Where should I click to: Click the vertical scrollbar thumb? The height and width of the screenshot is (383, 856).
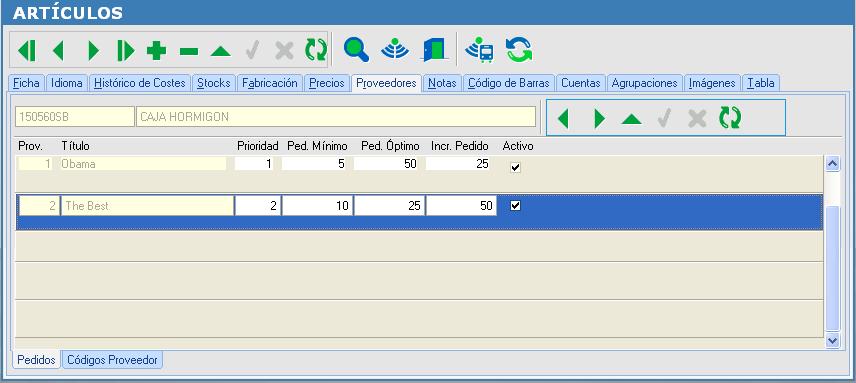(833, 268)
